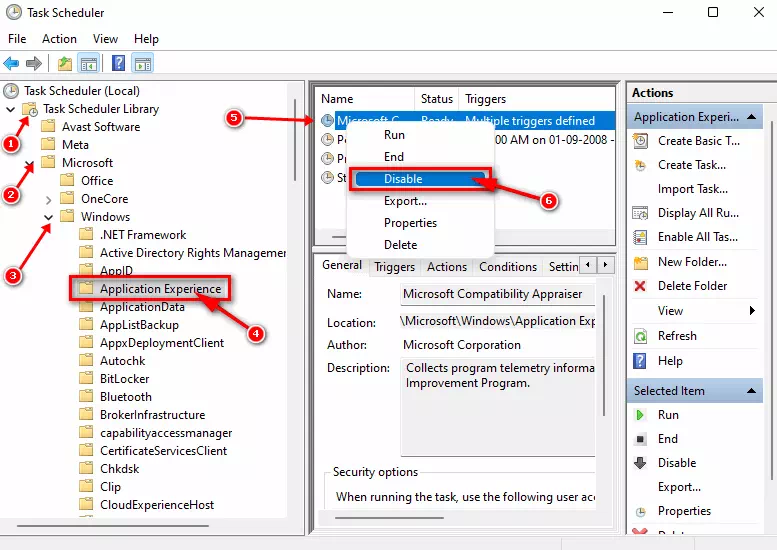Click the Status column header

pos(437,99)
